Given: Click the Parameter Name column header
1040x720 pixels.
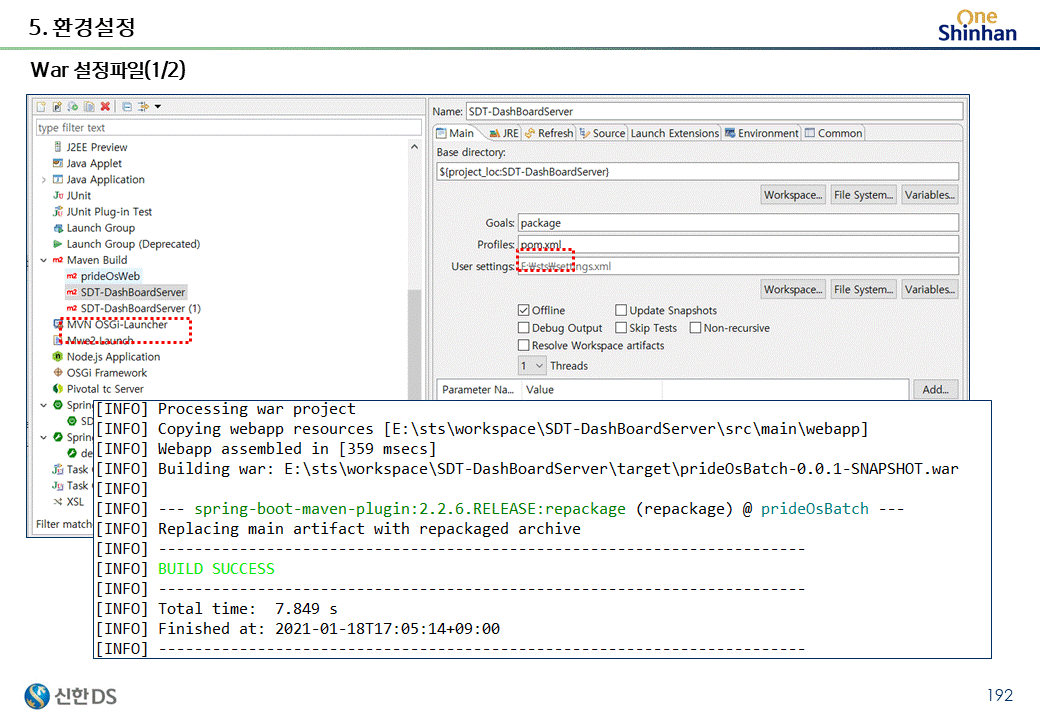Looking at the screenshot, I should click(x=479, y=390).
